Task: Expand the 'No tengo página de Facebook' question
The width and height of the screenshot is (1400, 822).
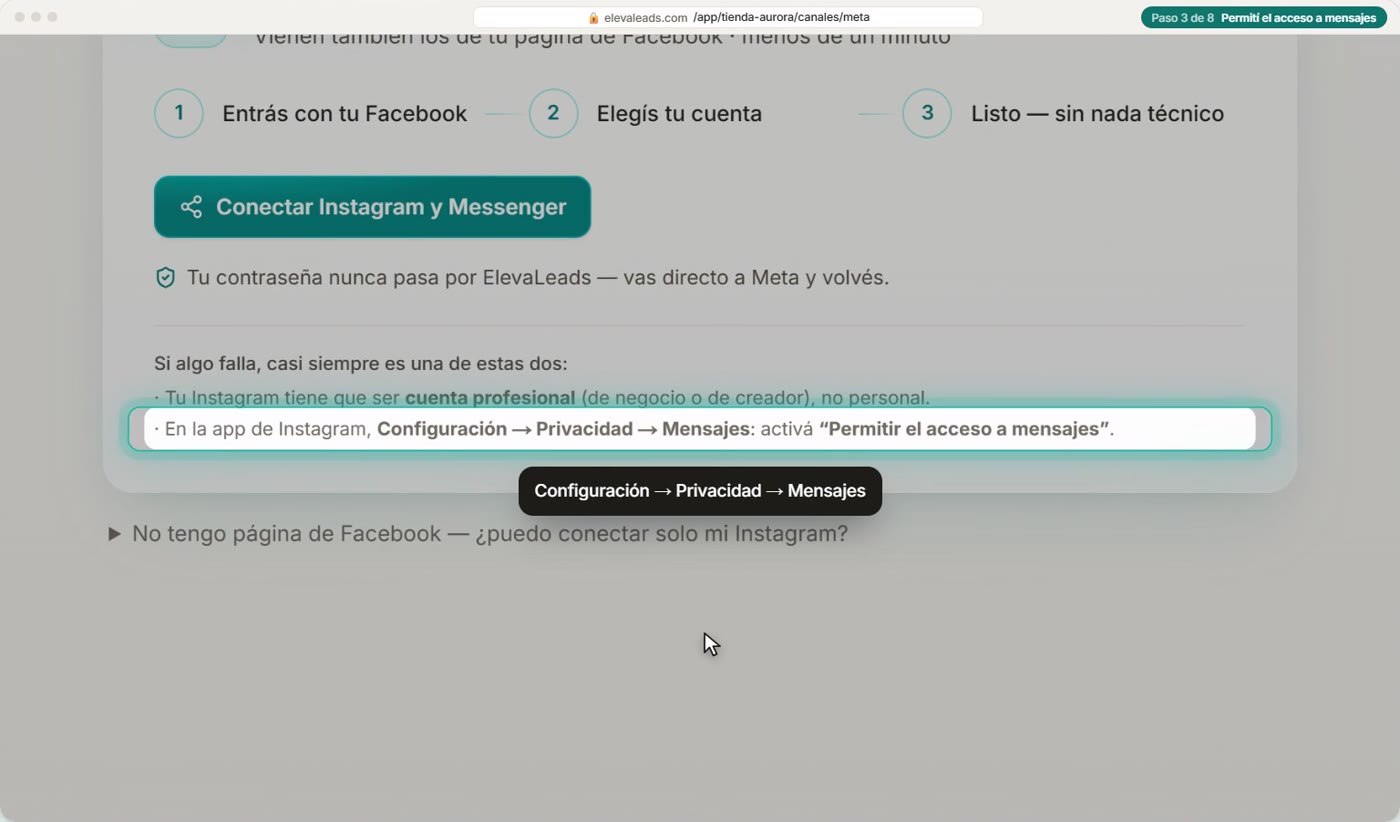Action: (x=478, y=534)
